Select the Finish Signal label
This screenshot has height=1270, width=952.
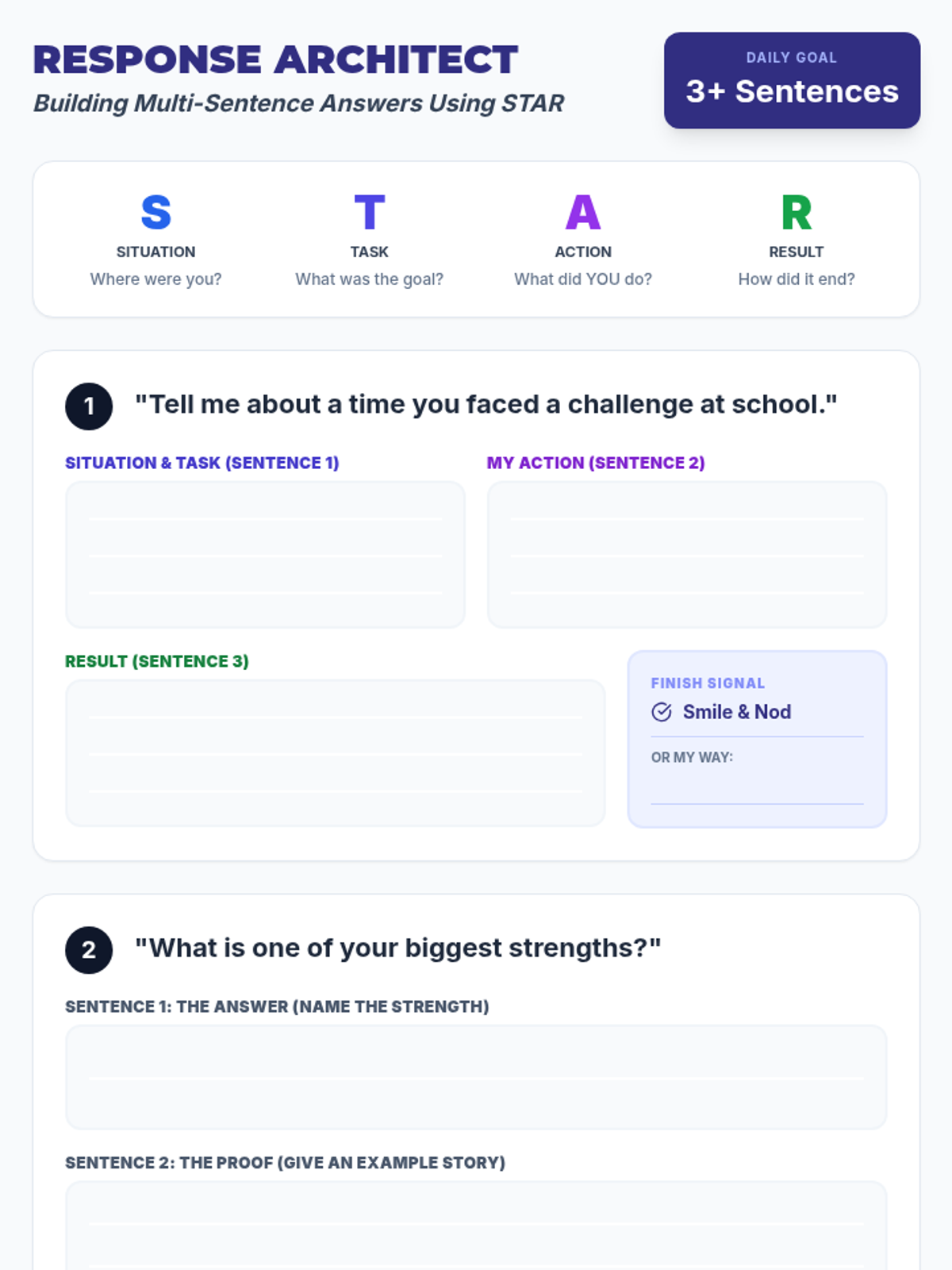[x=708, y=683]
